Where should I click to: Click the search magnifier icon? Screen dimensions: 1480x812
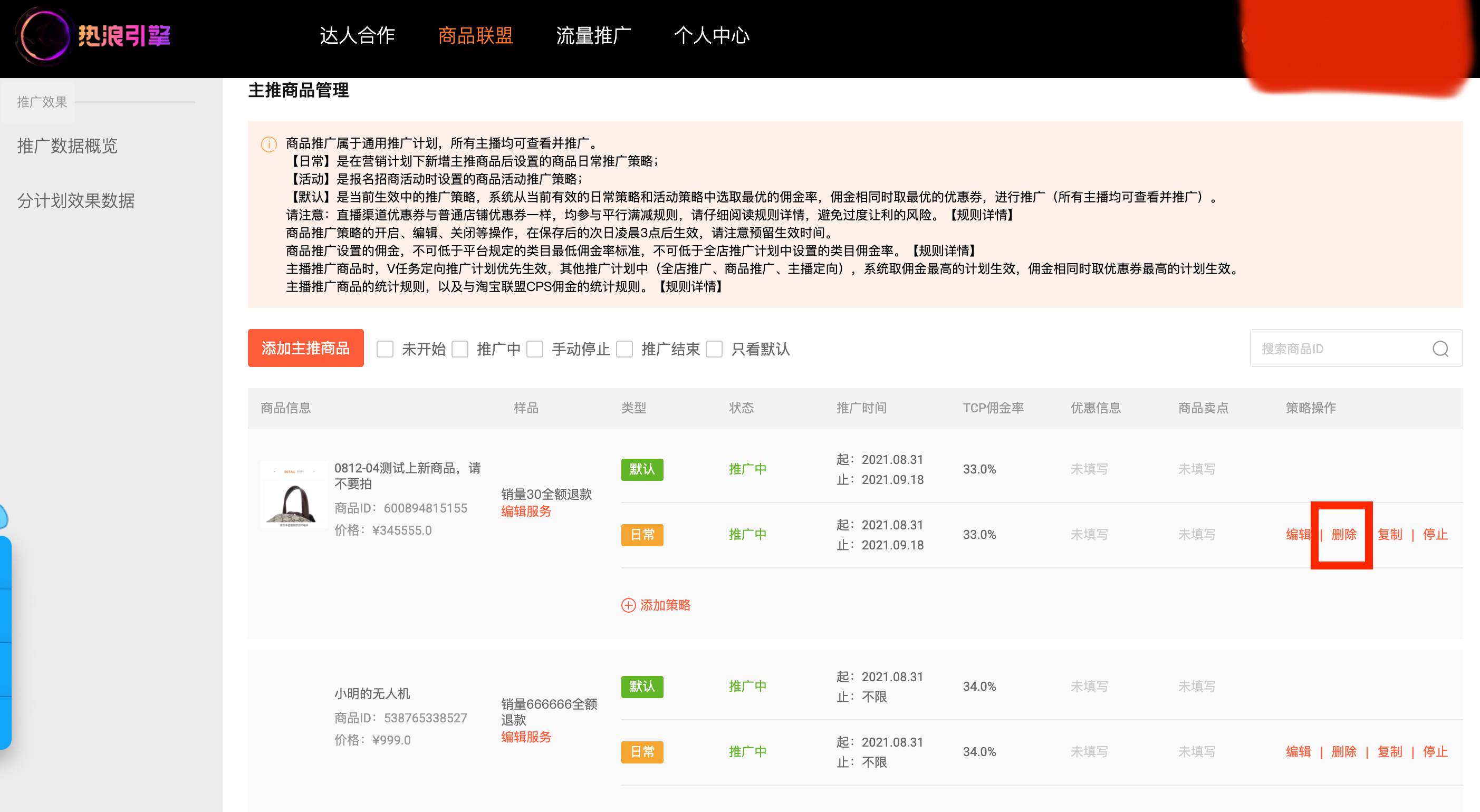pyautogui.click(x=1440, y=349)
